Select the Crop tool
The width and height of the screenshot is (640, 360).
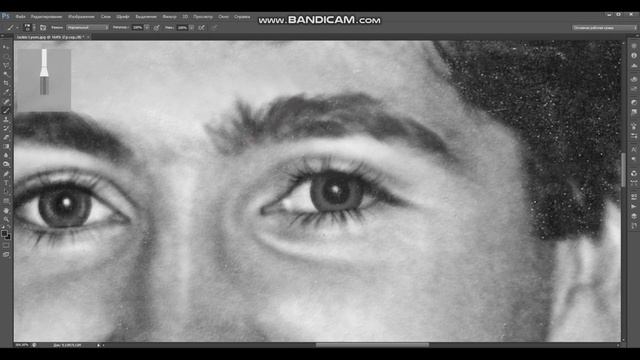(6, 83)
